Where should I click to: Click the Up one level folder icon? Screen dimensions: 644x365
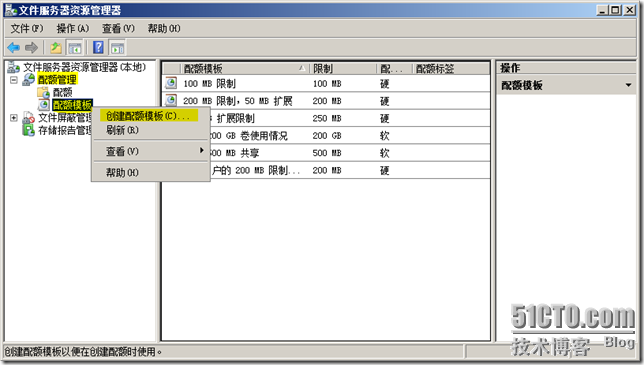(x=56, y=48)
